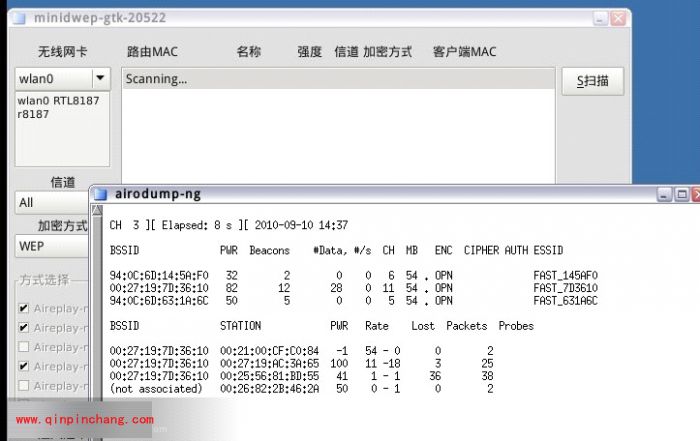Click station 00:21:00:CF:C0:84
This screenshot has width=700, height=441.
(270, 351)
